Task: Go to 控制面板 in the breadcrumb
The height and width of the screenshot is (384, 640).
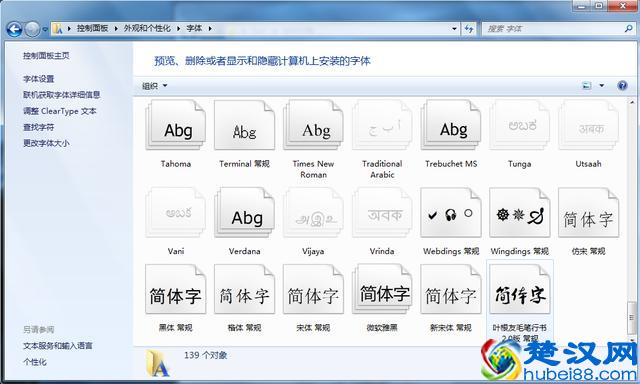Action: [93, 28]
